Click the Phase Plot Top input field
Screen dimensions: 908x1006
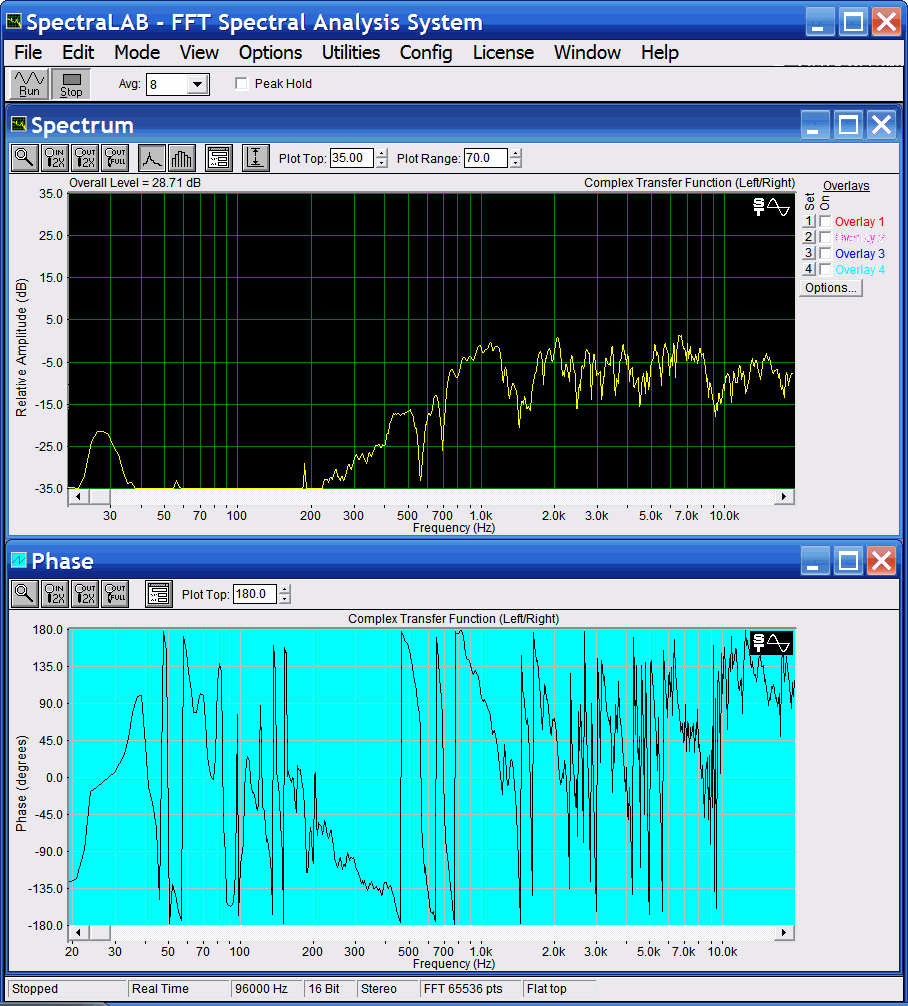(254, 594)
